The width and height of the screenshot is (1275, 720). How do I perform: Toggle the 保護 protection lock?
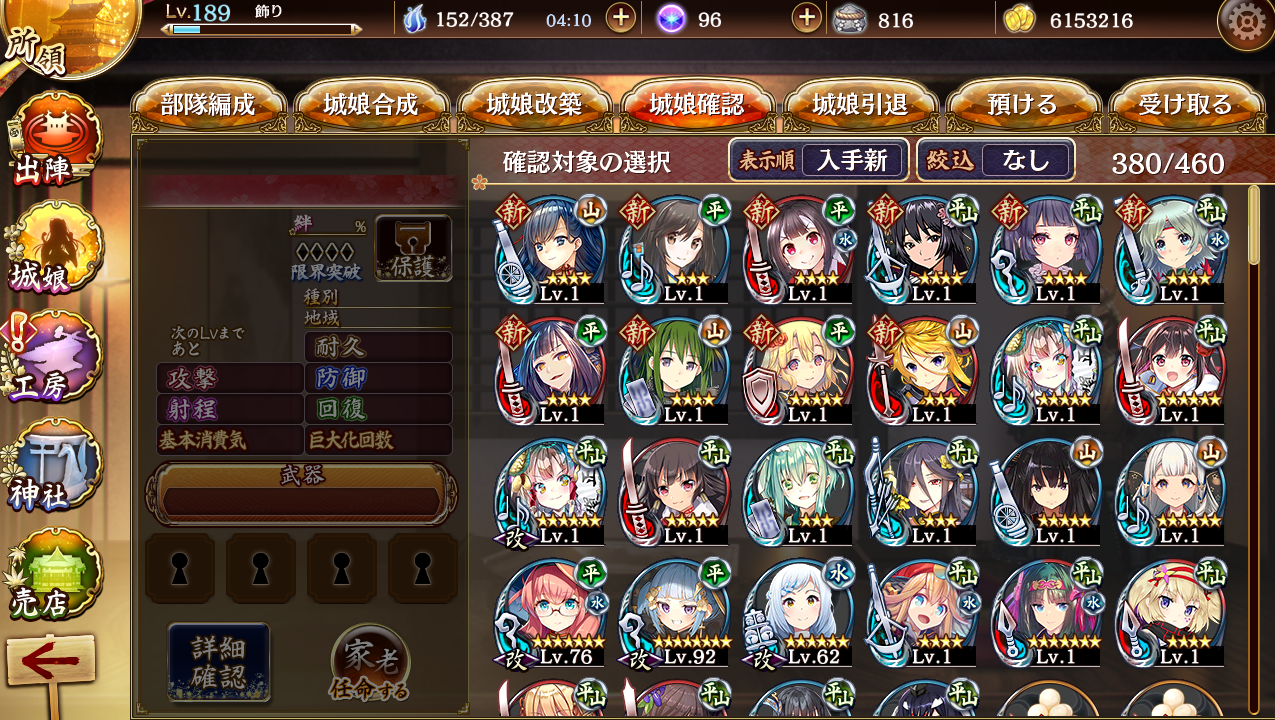pos(413,248)
